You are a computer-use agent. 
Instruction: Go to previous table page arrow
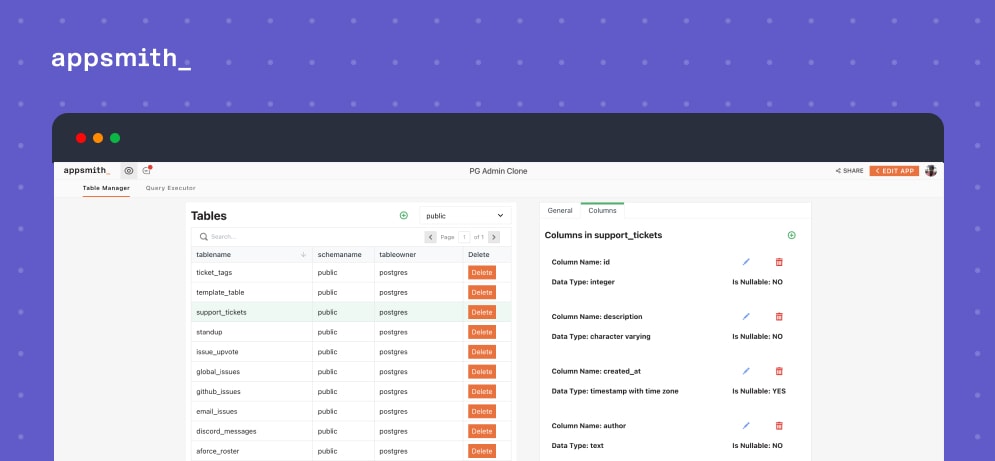(430, 237)
